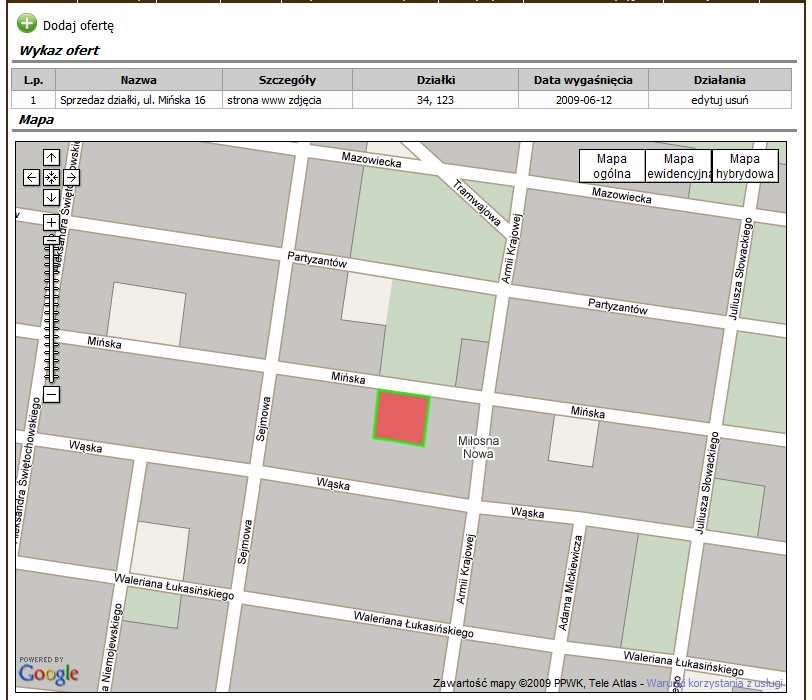The height and width of the screenshot is (700, 812).
Task: Click the Działania column header
Action: pyautogui.click(x=720, y=80)
